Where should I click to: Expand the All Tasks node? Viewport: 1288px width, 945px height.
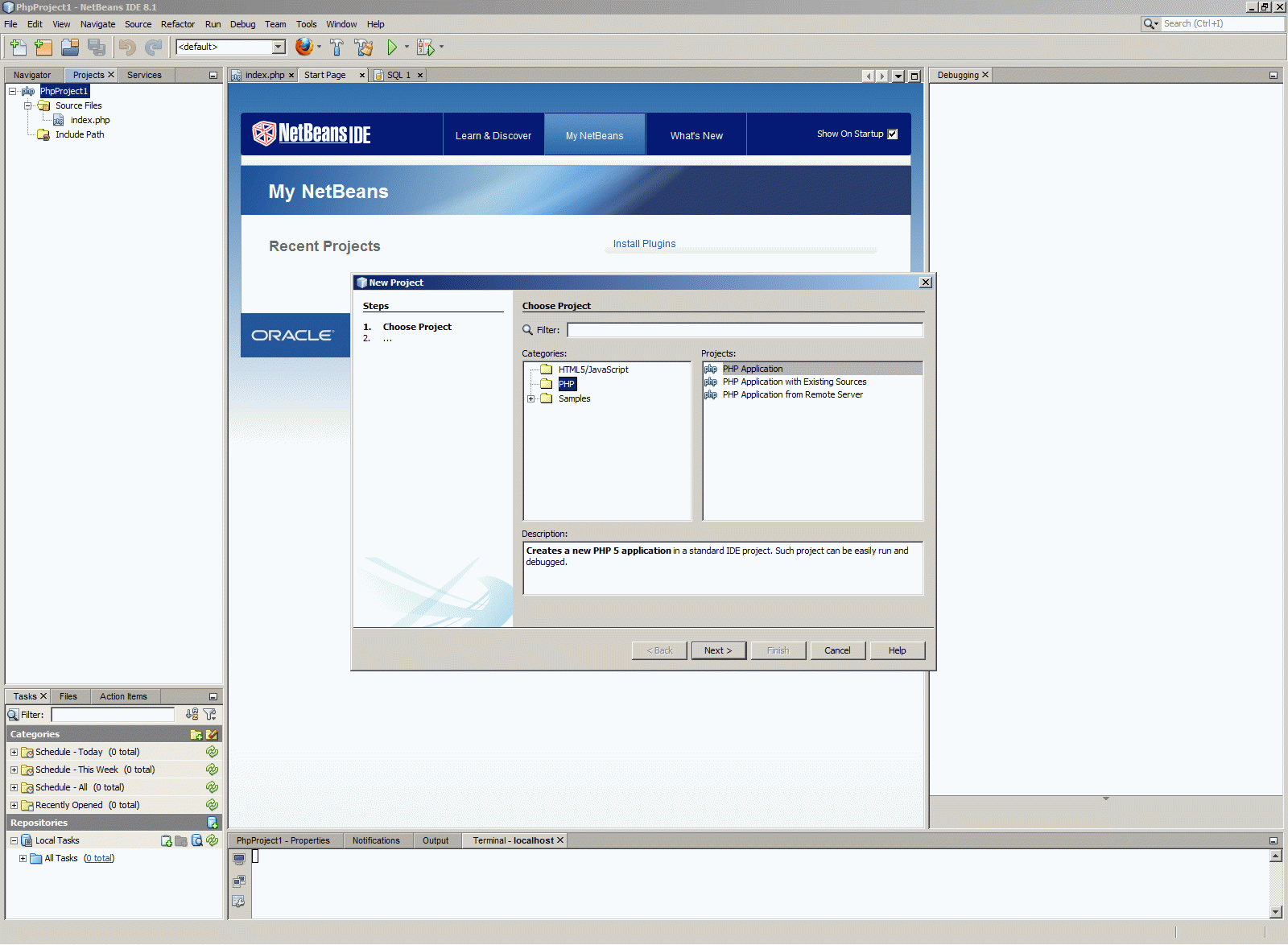click(x=23, y=858)
